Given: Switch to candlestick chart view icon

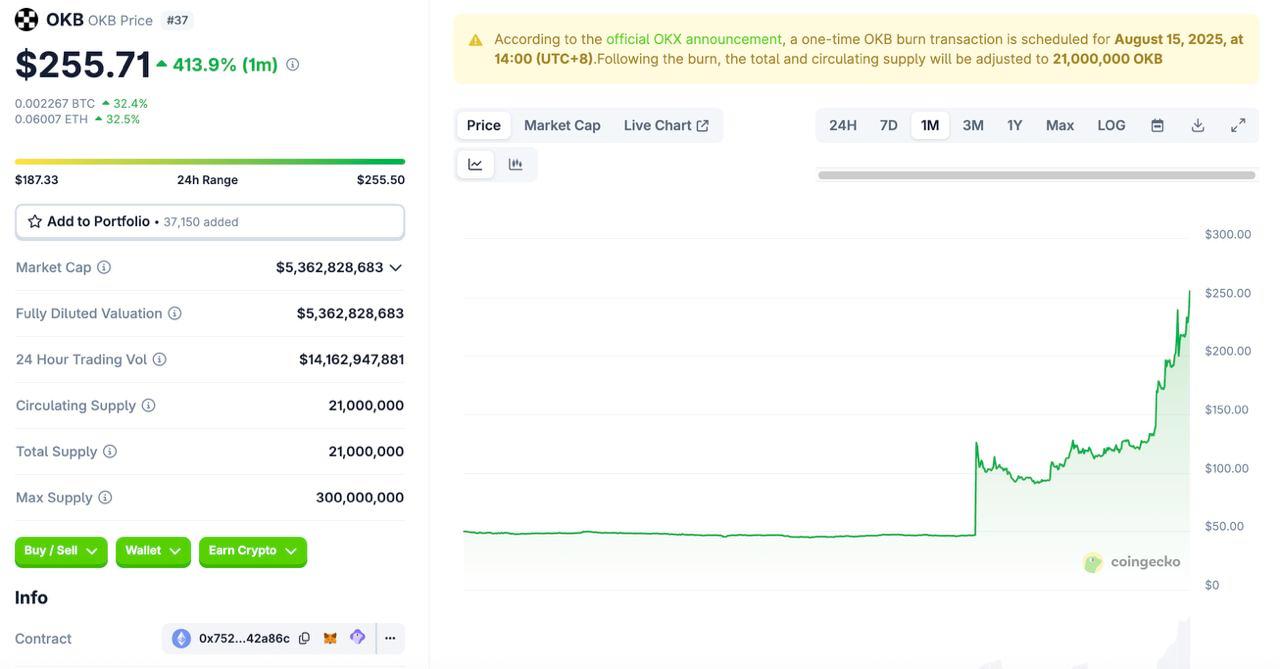Looking at the screenshot, I should [x=515, y=165].
